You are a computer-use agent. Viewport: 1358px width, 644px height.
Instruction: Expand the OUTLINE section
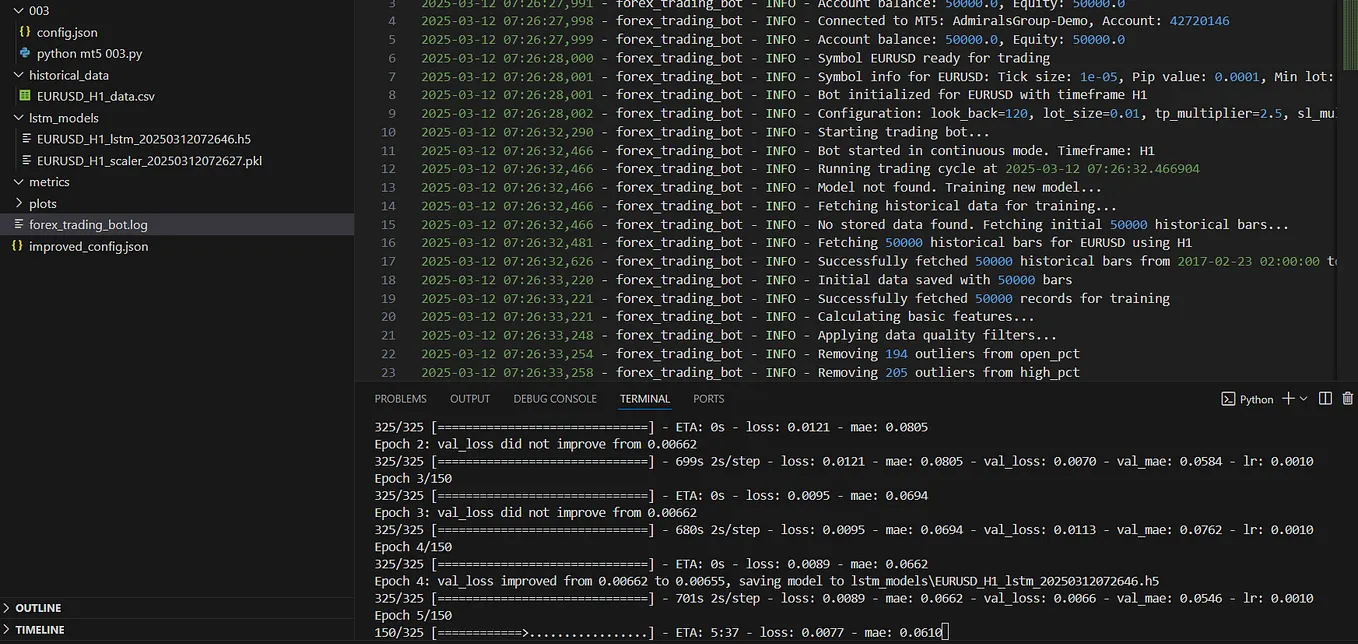tap(40, 607)
